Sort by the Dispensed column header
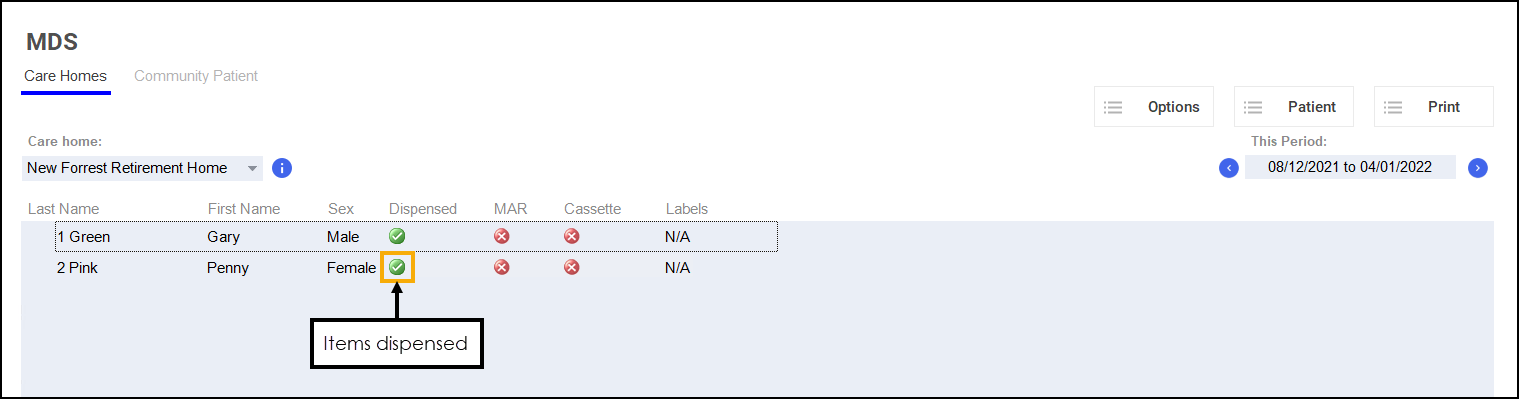Screen dimensions: 1519x399 [423, 209]
